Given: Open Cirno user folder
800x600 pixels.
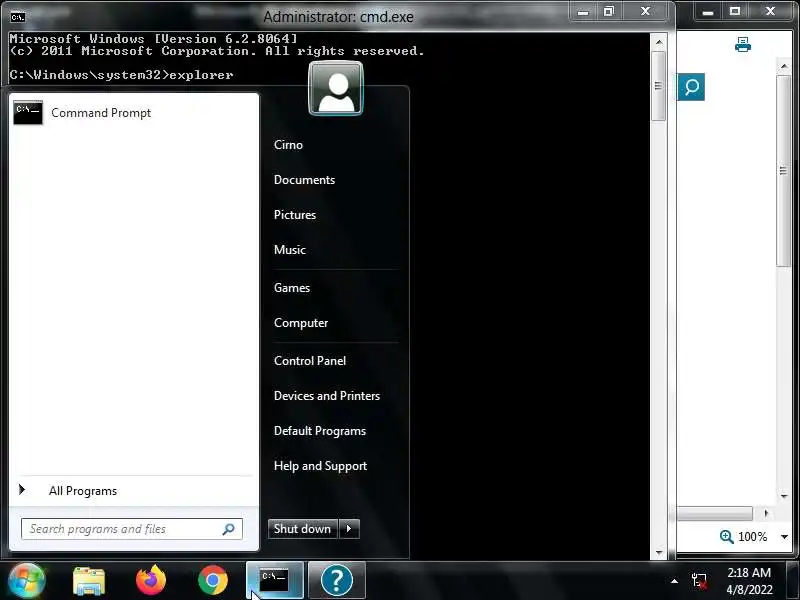Looking at the screenshot, I should click(288, 145).
